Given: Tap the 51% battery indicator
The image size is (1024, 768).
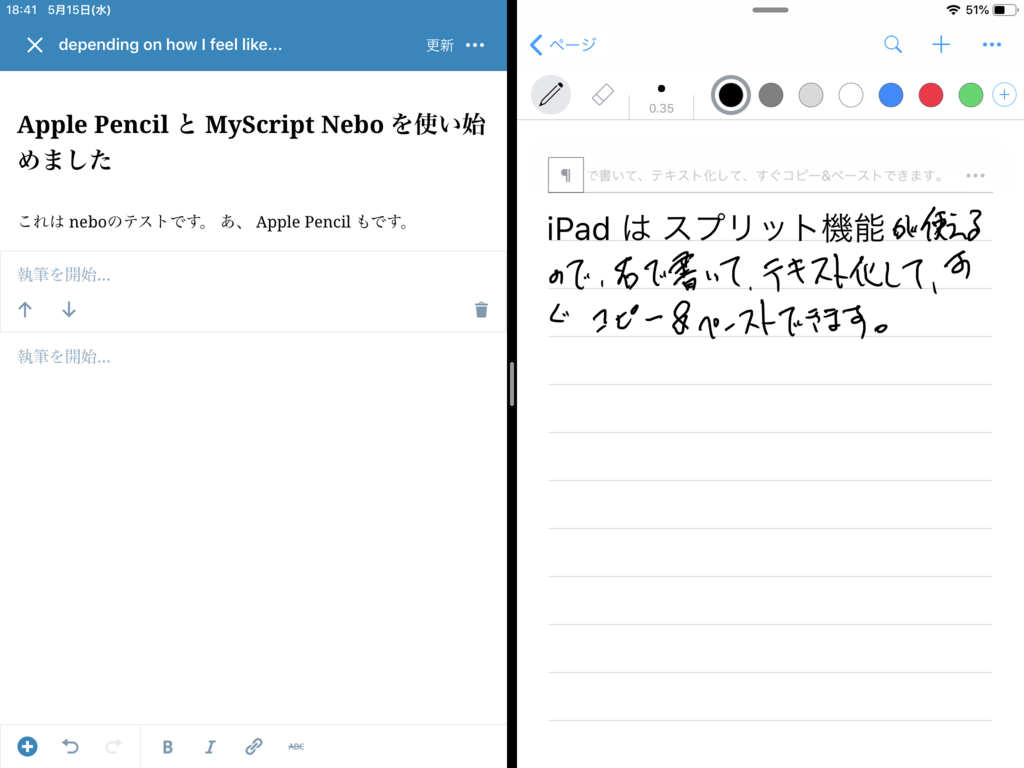Looking at the screenshot, I should tap(990, 10).
